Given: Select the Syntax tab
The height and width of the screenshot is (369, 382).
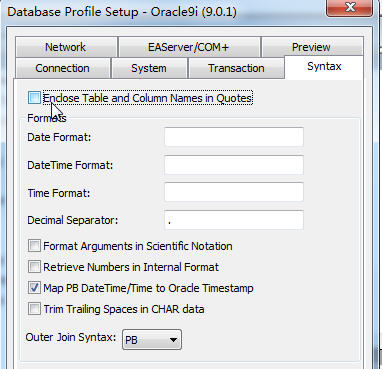Looking at the screenshot, I should point(324,67).
